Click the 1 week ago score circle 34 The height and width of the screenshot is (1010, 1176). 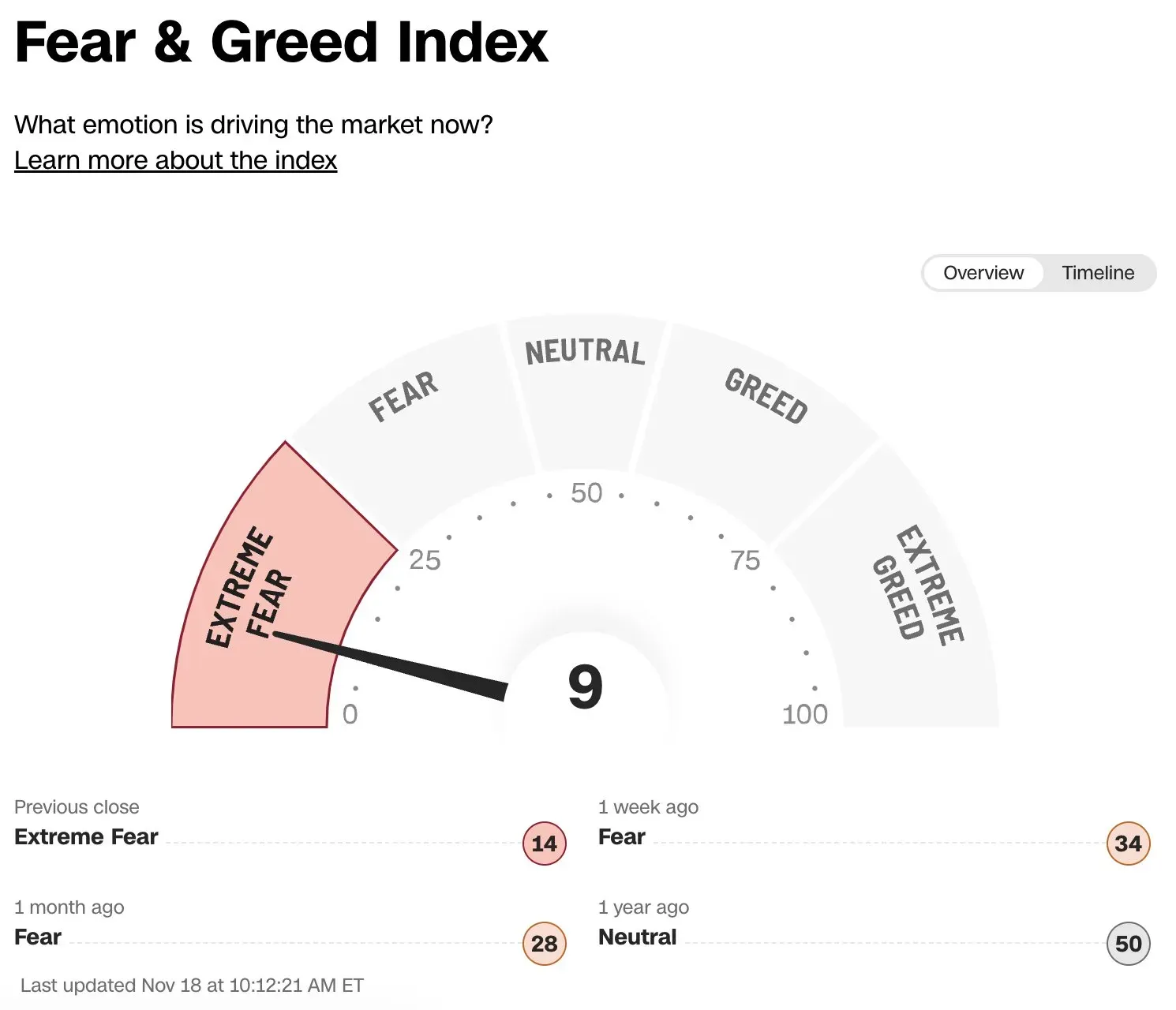1128,844
